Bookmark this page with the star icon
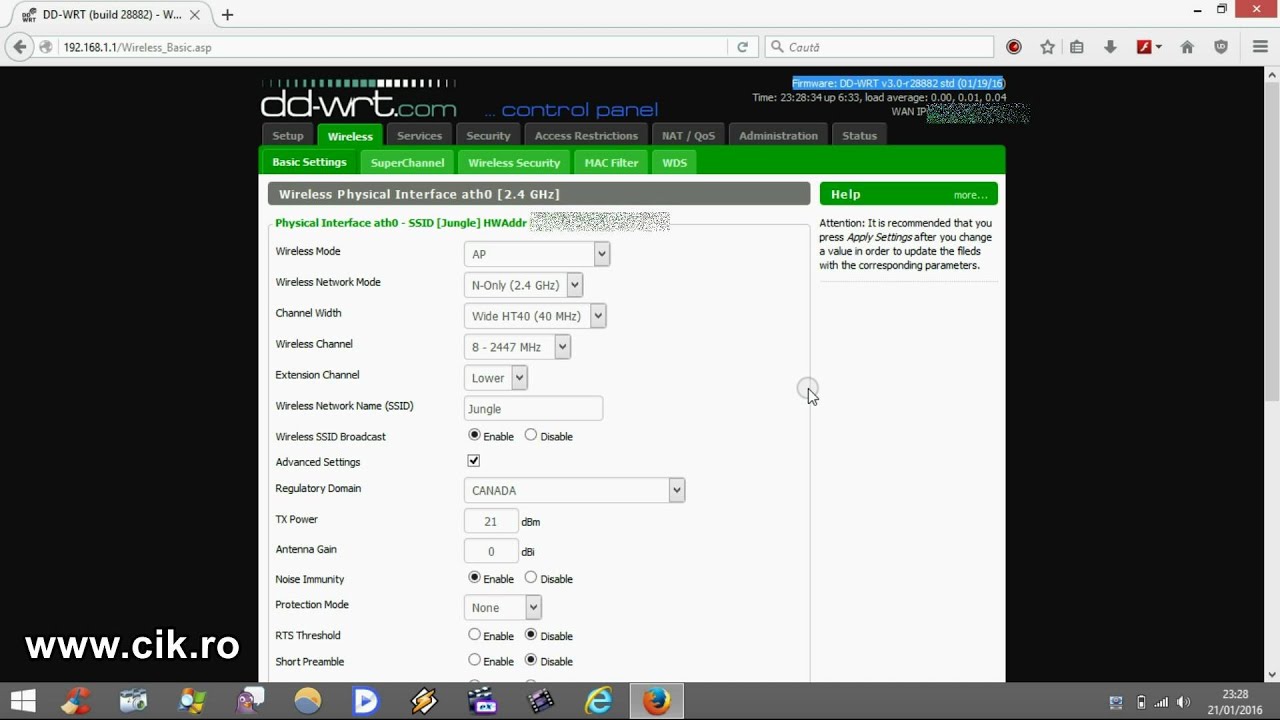1280x720 pixels. [x=1047, y=47]
